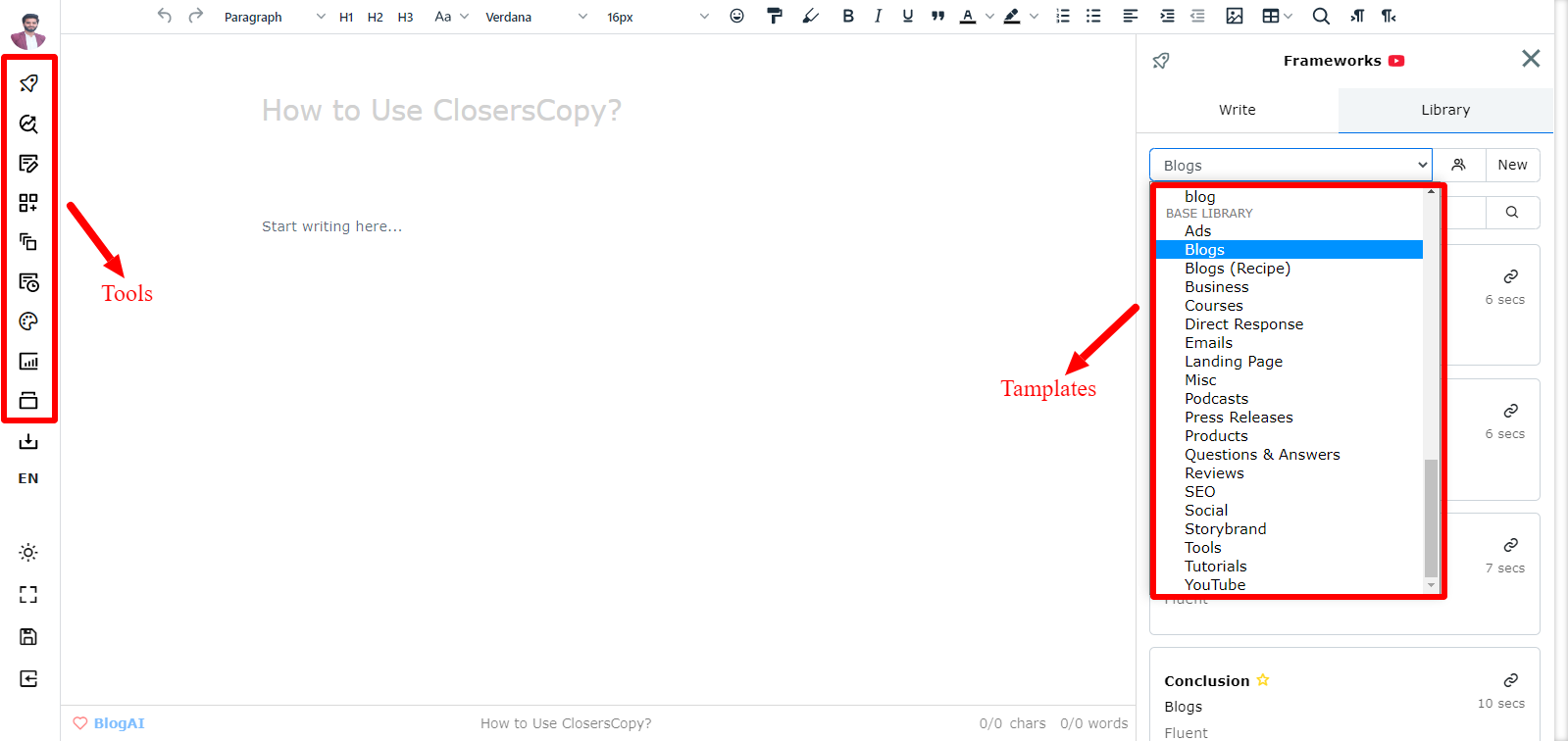1568x741 pixels.
Task: Expand the text color picker arrow
Action: [x=989, y=17]
